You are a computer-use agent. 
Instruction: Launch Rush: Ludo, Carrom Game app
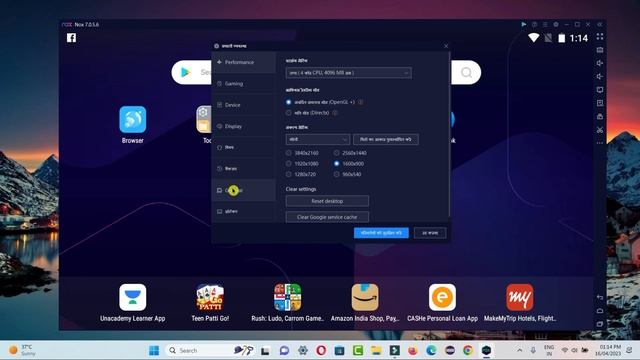click(x=288, y=298)
